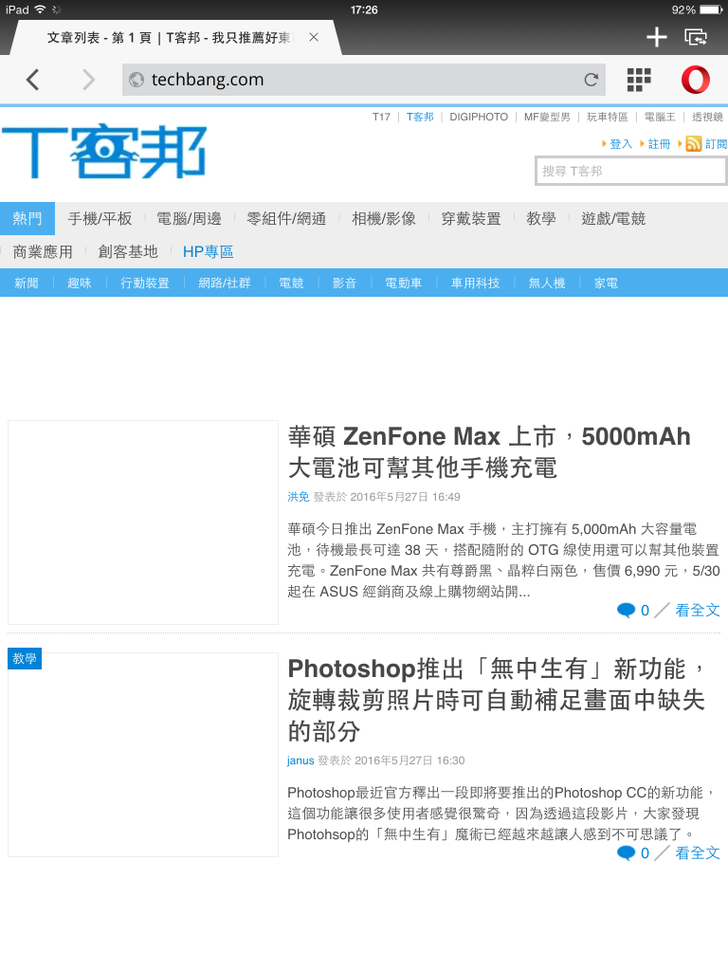Screen dimensions: 728x971
Task: Focus the 搜尋 T客邦 search box
Action: pyautogui.click(x=630, y=171)
